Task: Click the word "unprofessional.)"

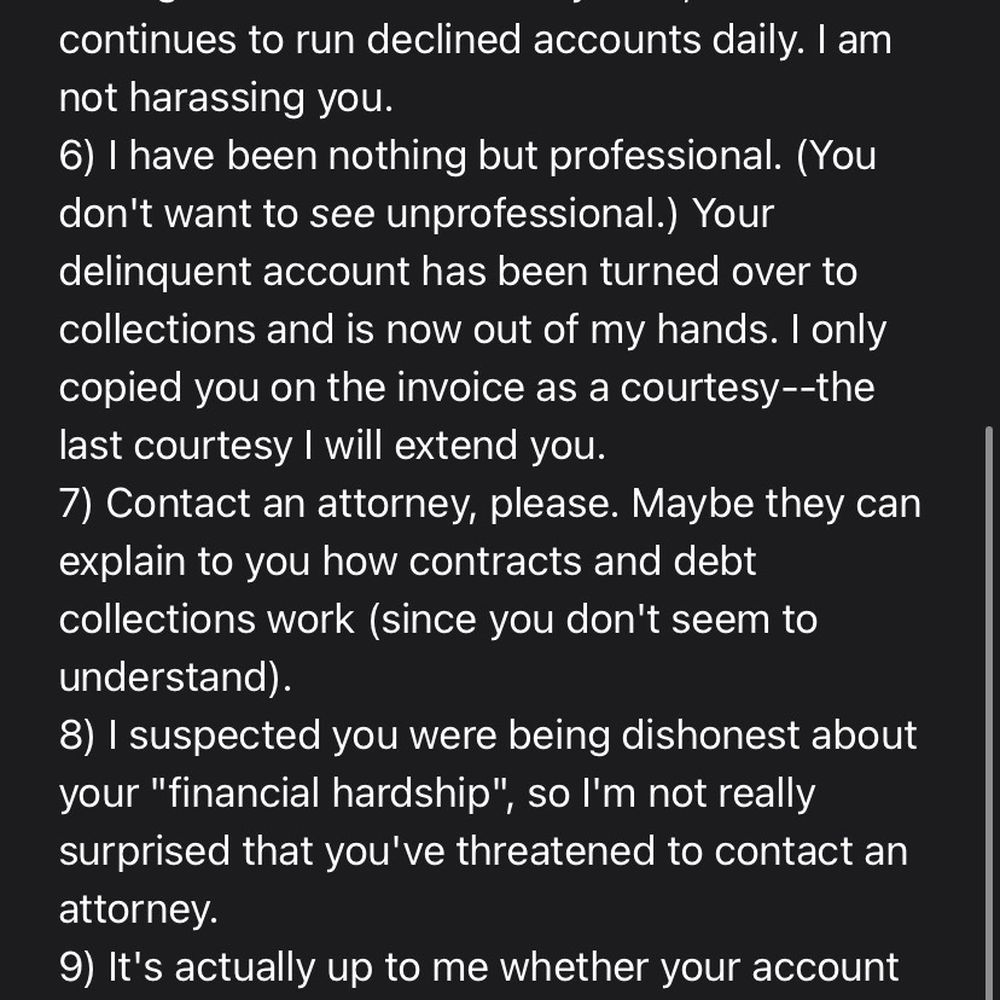Action: coord(532,213)
